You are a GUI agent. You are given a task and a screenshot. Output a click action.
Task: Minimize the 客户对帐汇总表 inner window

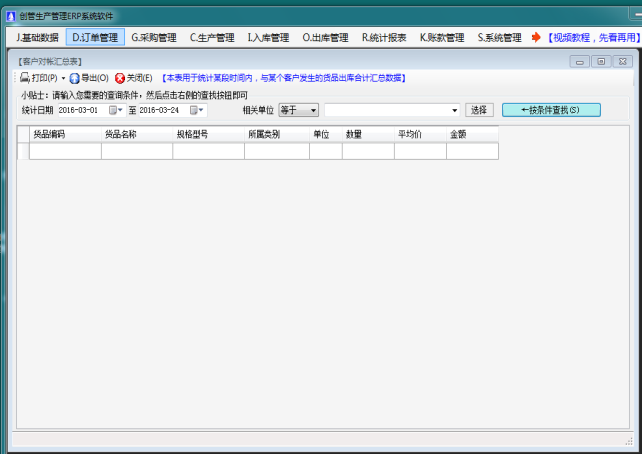pyautogui.click(x=580, y=61)
